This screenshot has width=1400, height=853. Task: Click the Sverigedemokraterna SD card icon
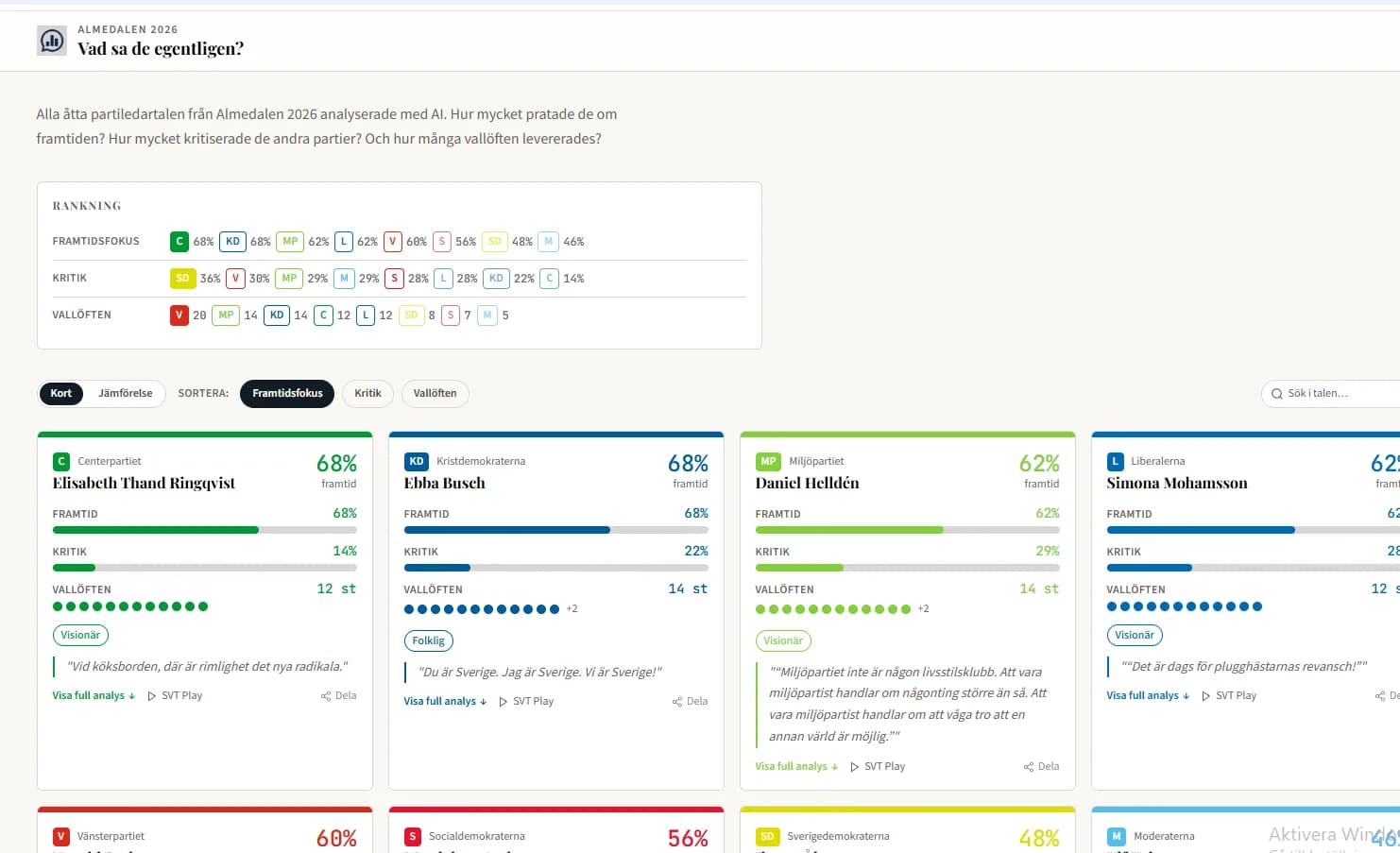(767, 837)
